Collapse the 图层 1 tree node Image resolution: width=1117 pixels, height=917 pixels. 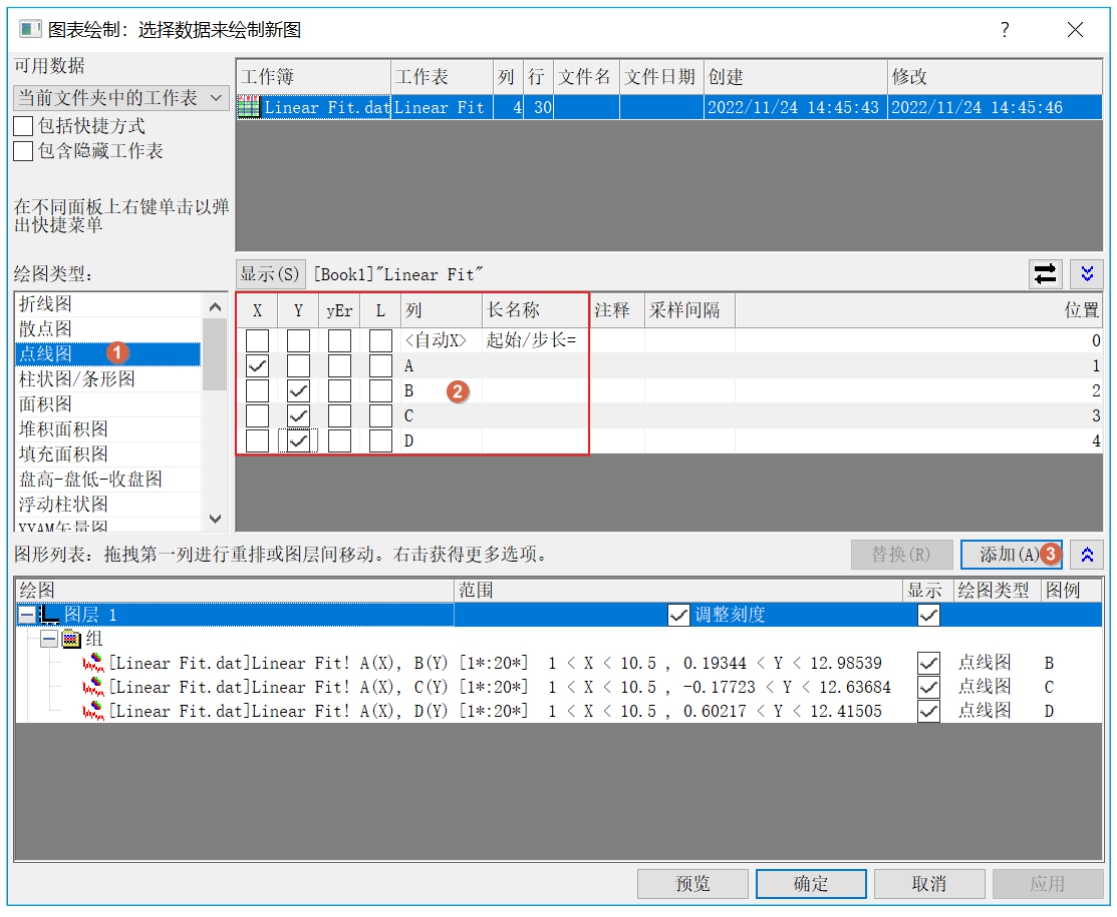[x=27, y=616]
